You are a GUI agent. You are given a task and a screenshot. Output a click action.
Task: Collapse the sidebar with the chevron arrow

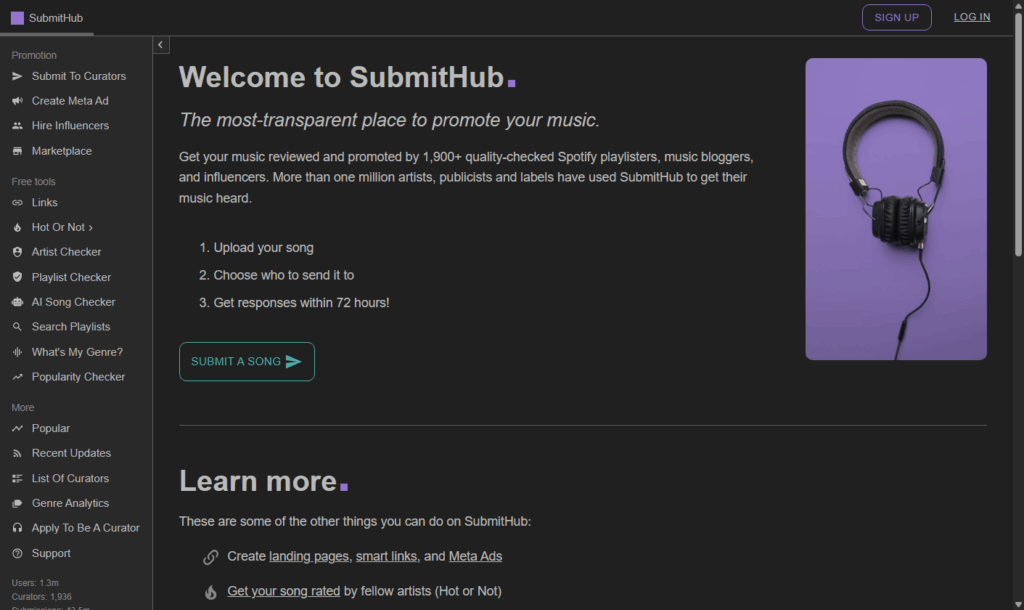(x=161, y=45)
